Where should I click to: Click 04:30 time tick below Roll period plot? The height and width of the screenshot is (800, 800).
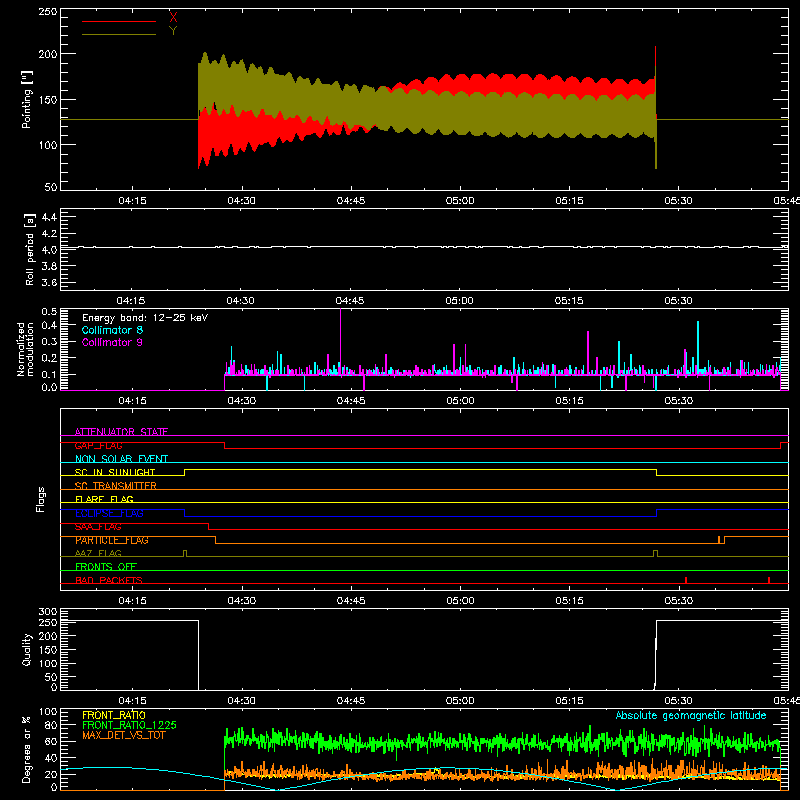[x=240, y=301]
